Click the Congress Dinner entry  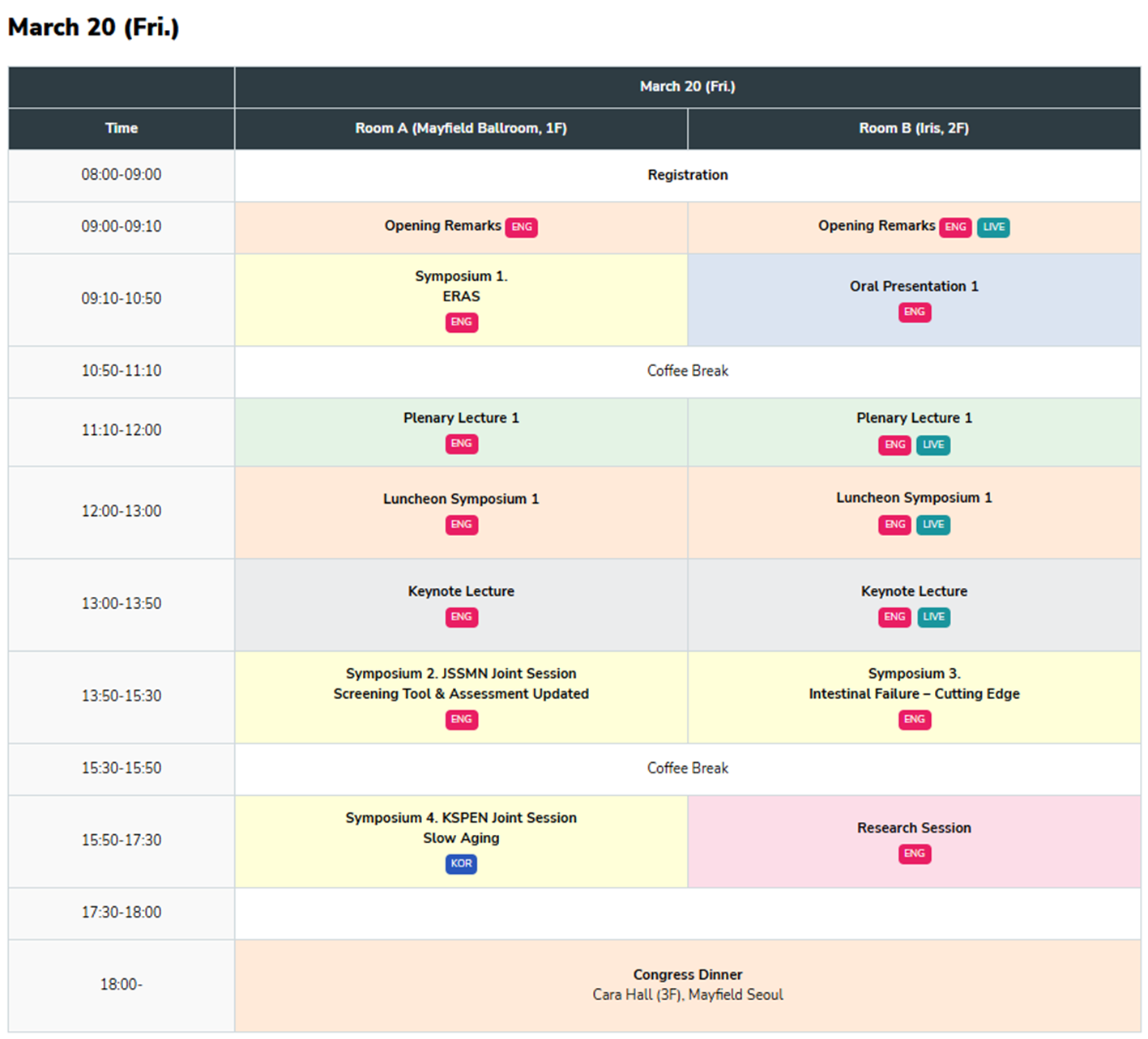click(x=688, y=975)
